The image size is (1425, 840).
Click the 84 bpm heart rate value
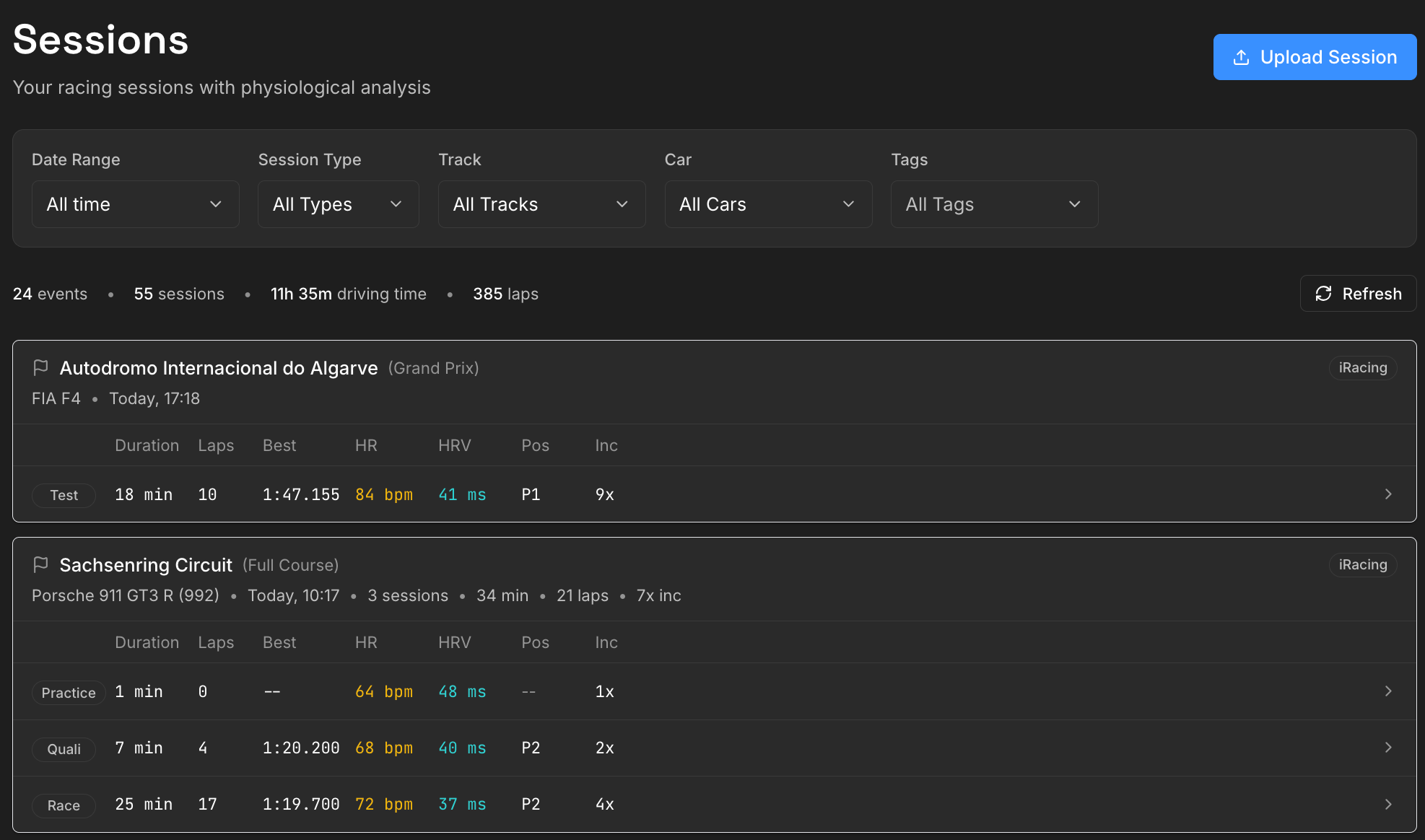pyautogui.click(x=384, y=494)
